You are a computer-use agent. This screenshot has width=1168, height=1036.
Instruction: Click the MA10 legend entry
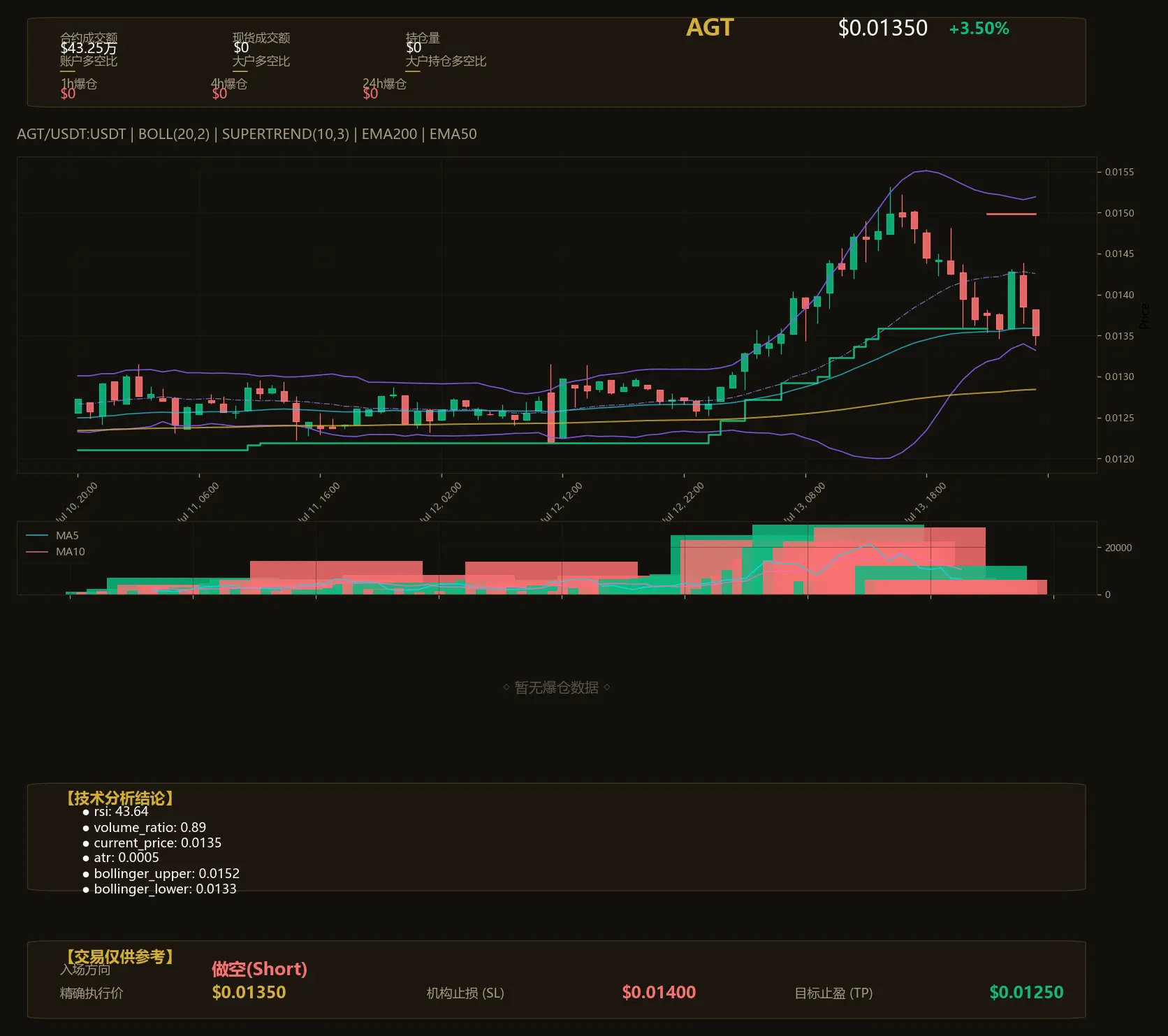[55, 552]
